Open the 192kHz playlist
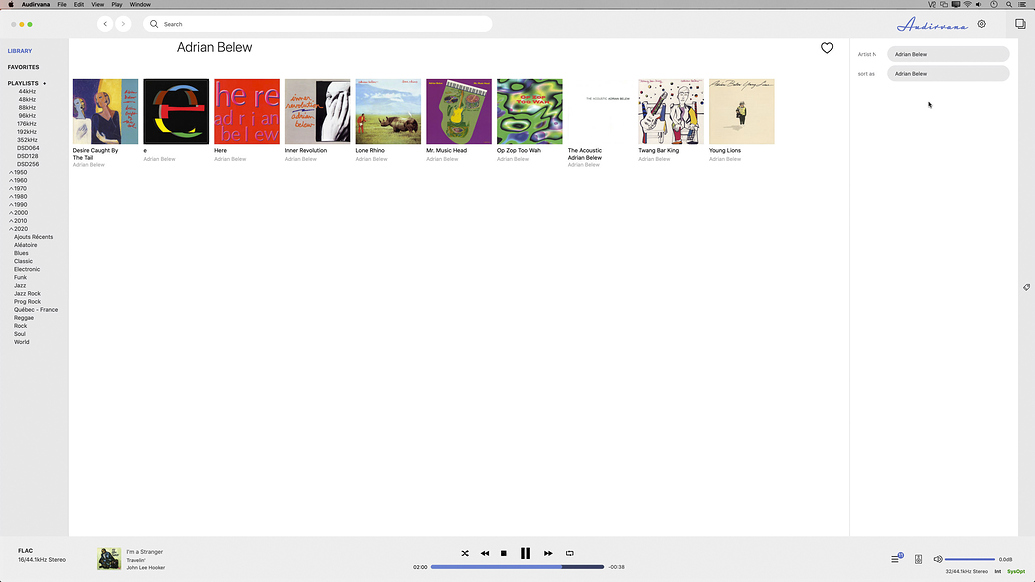This screenshot has height=582, width=1035. point(27,132)
